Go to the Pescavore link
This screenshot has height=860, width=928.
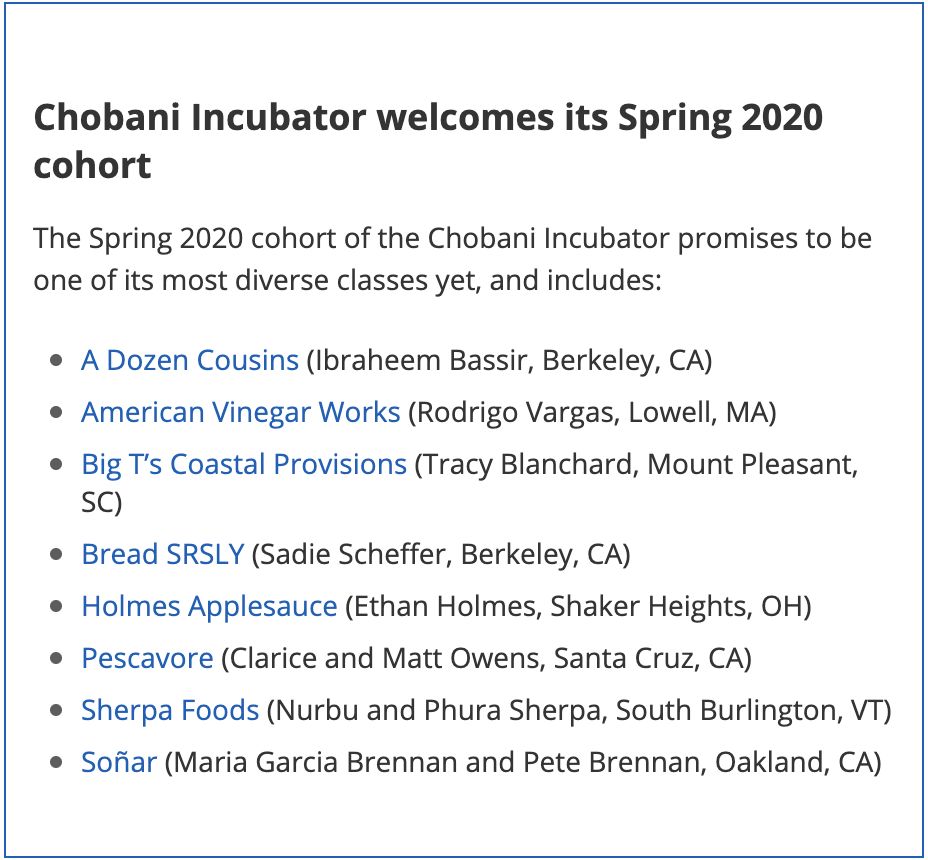pos(147,658)
